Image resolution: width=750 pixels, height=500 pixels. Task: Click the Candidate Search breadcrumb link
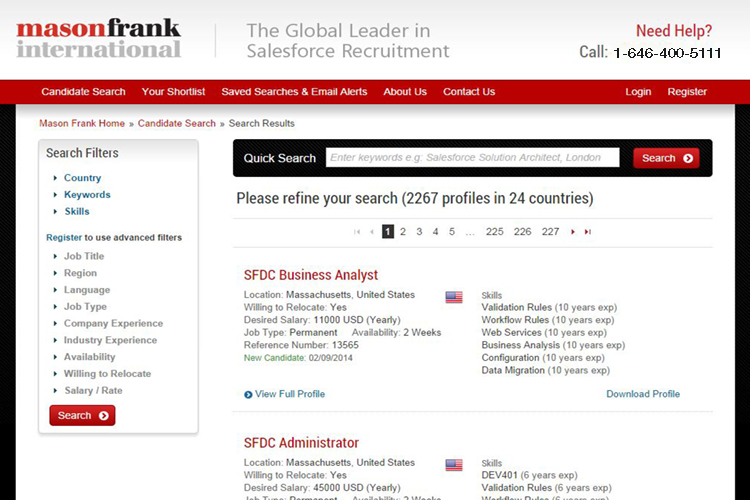click(x=176, y=123)
